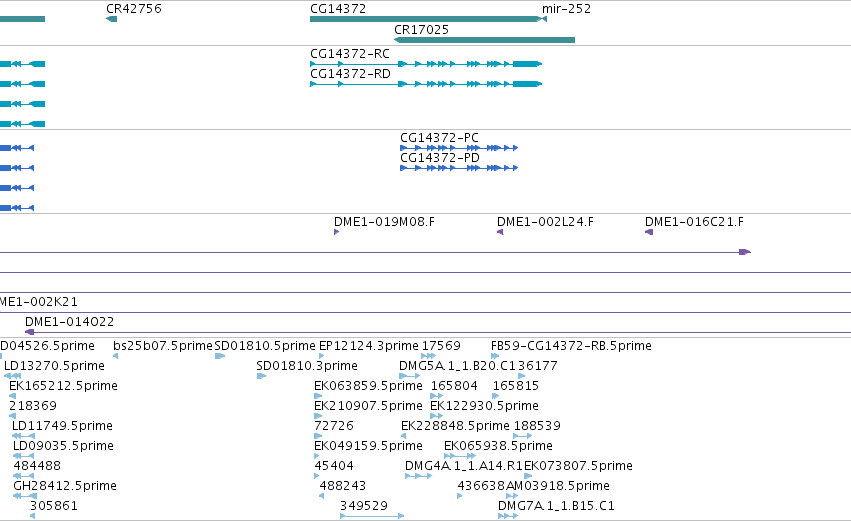Select the DME1-019M08.F feature label
Screen dimensions: 851x521
click(384, 222)
